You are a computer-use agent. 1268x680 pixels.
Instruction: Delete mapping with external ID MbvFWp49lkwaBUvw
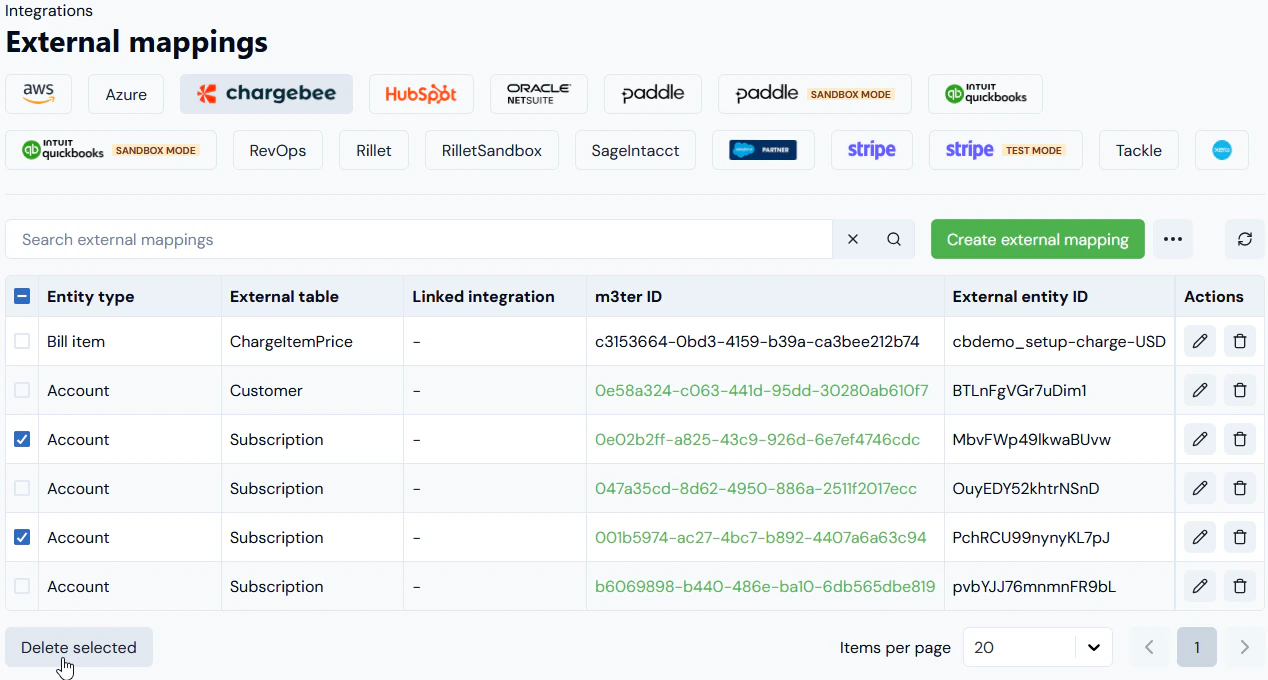click(1240, 439)
